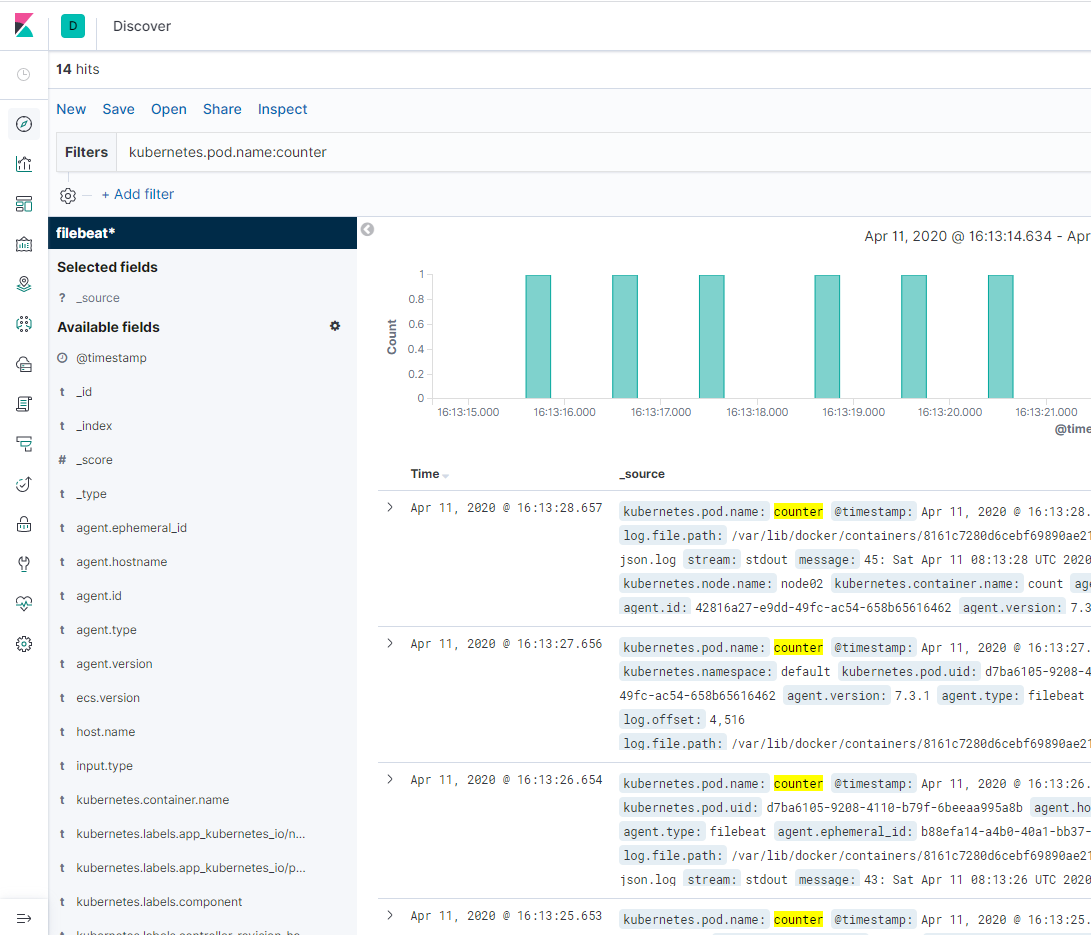Click the _source column header
The width and height of the screenshot is (1091, 935).
642,474
